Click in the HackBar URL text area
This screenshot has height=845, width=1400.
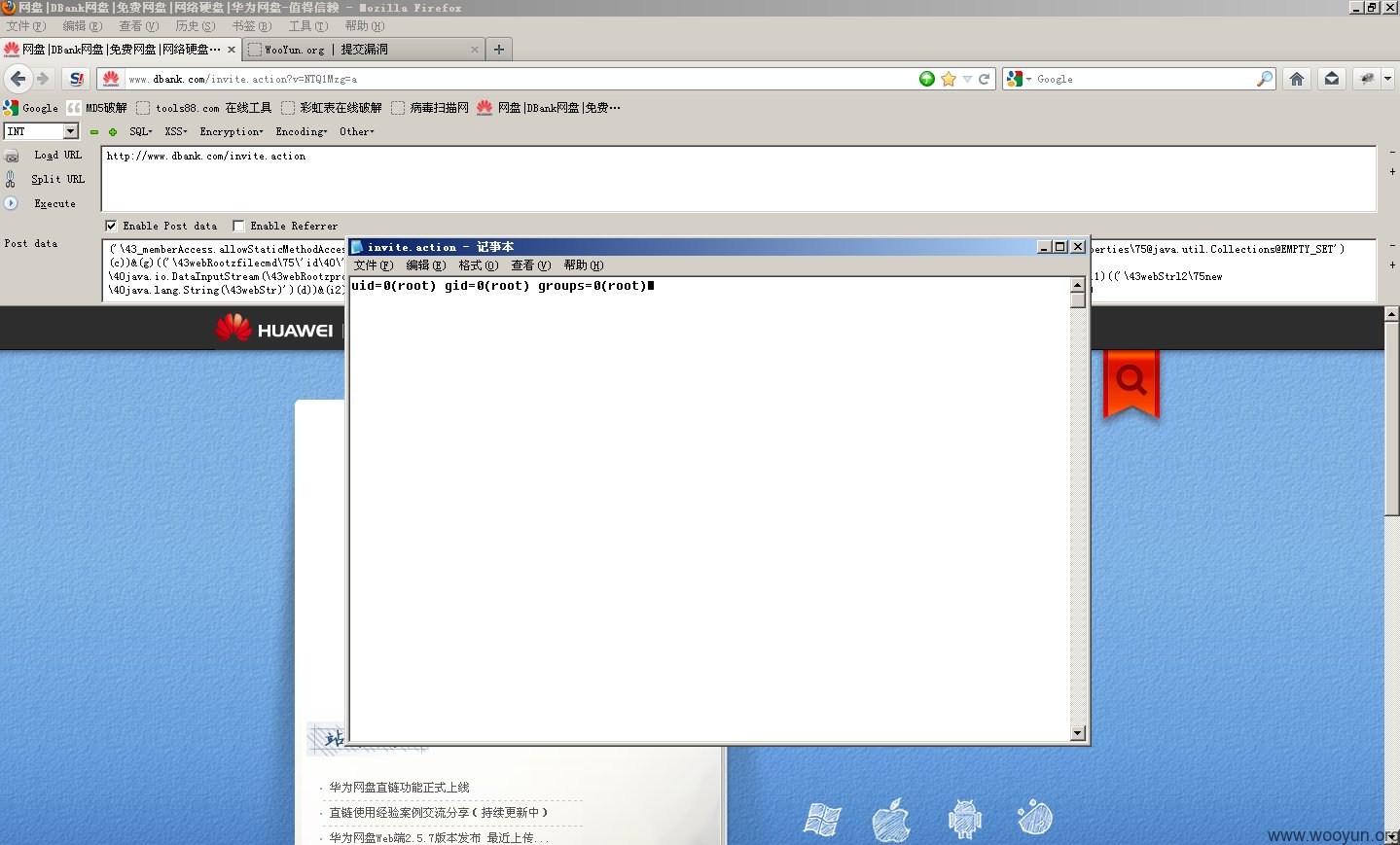(738, 179)
